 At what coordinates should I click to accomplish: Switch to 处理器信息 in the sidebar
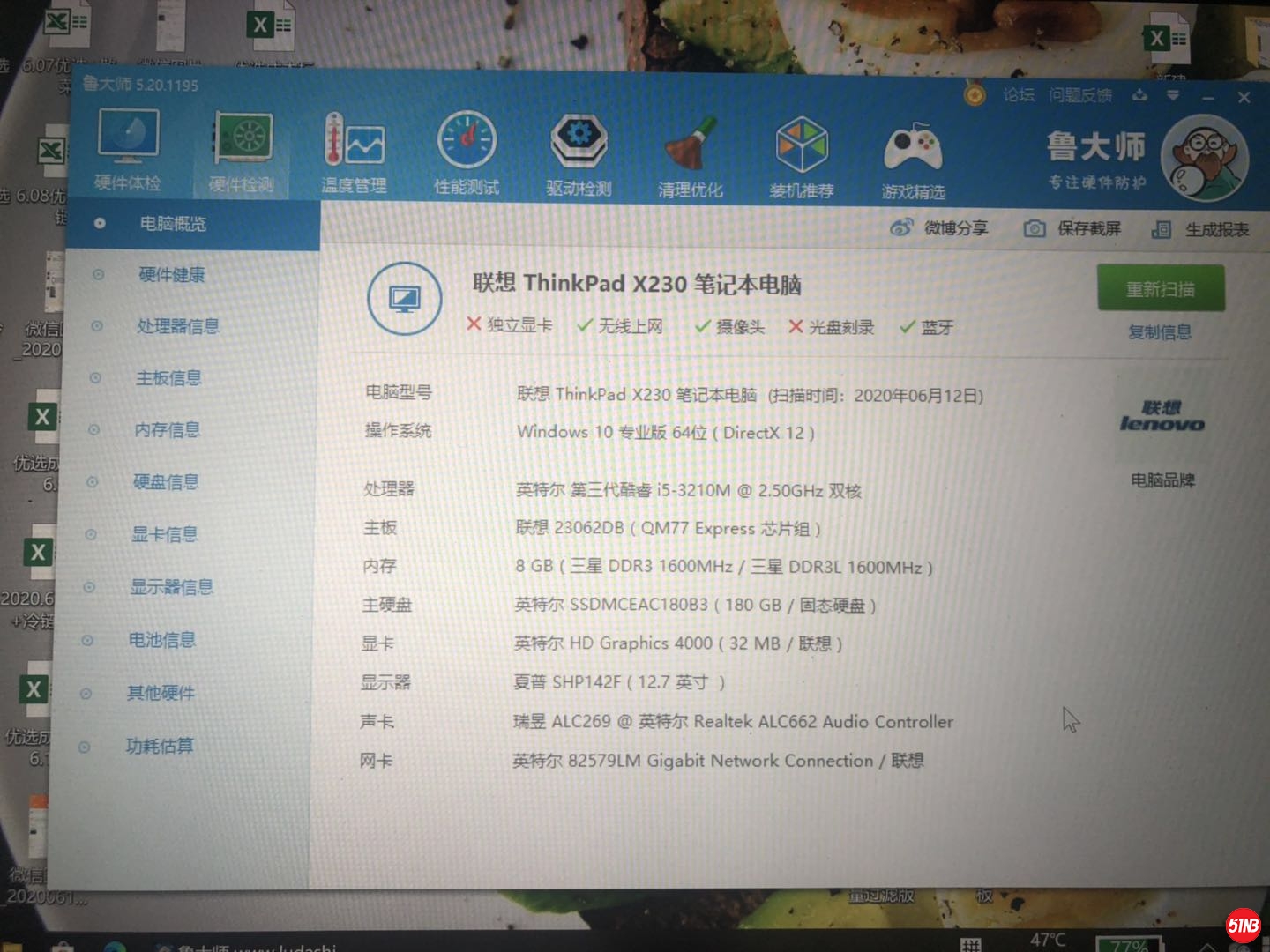[177, 326]
